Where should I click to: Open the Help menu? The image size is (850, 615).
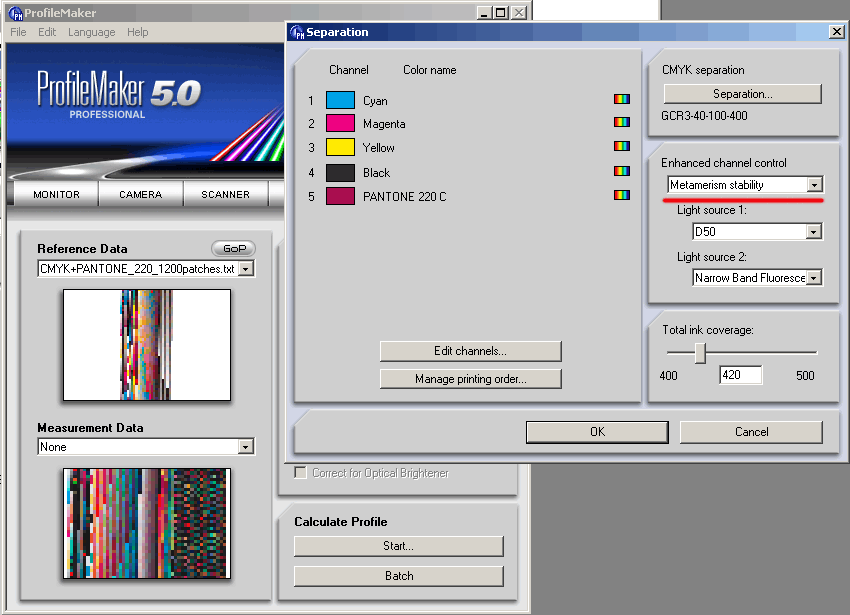(138, 32)
